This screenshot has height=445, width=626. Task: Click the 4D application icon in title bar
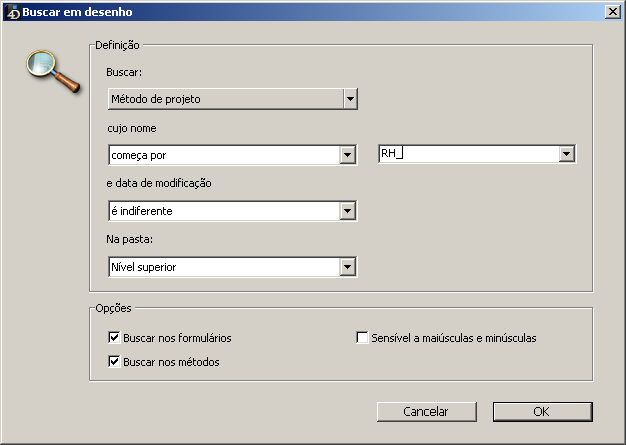[x=13, y=13]
